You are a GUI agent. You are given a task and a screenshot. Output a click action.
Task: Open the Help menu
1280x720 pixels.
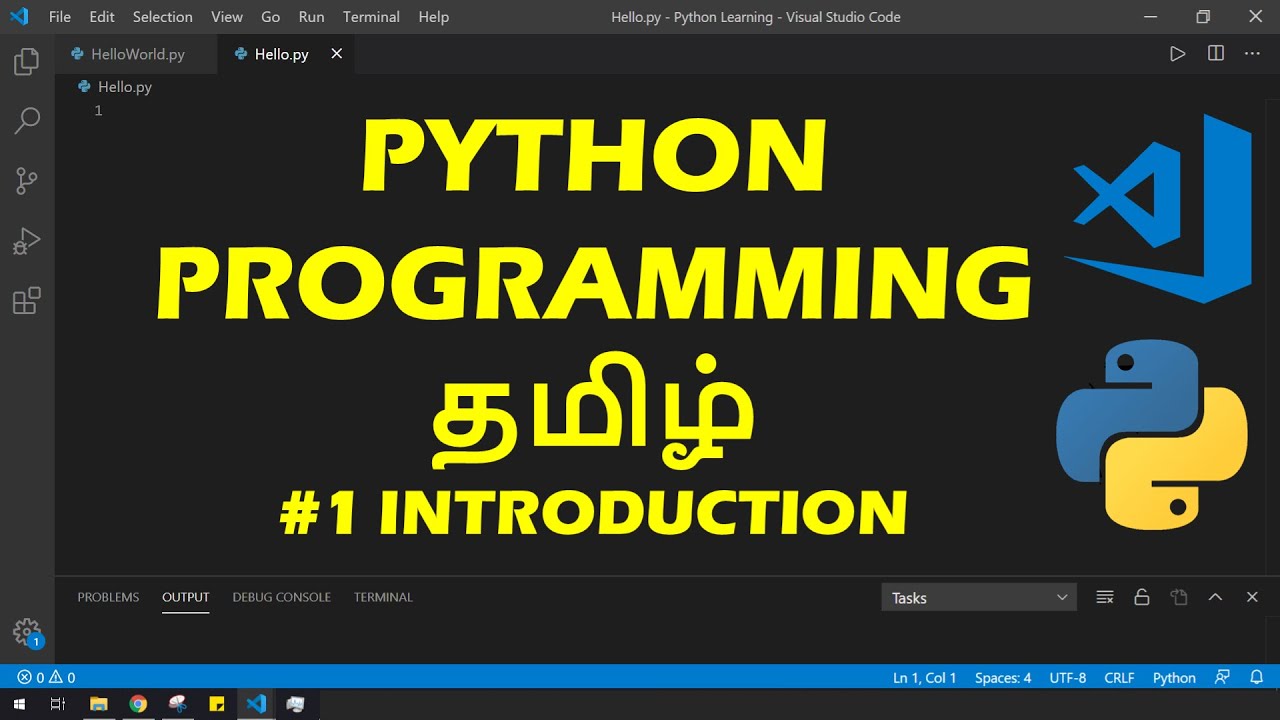pos(434,17)
